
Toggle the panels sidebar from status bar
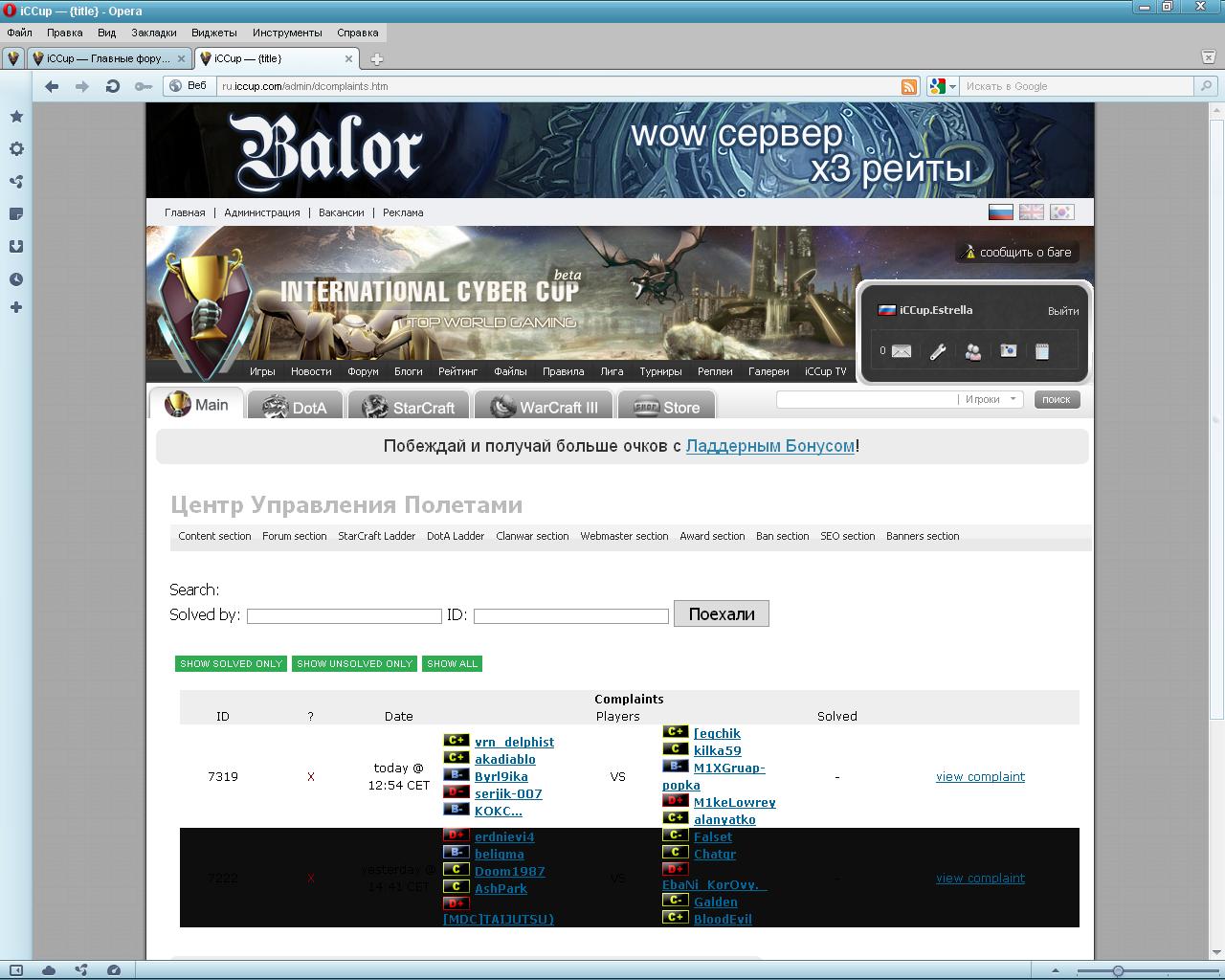click(x=16, y=970)
